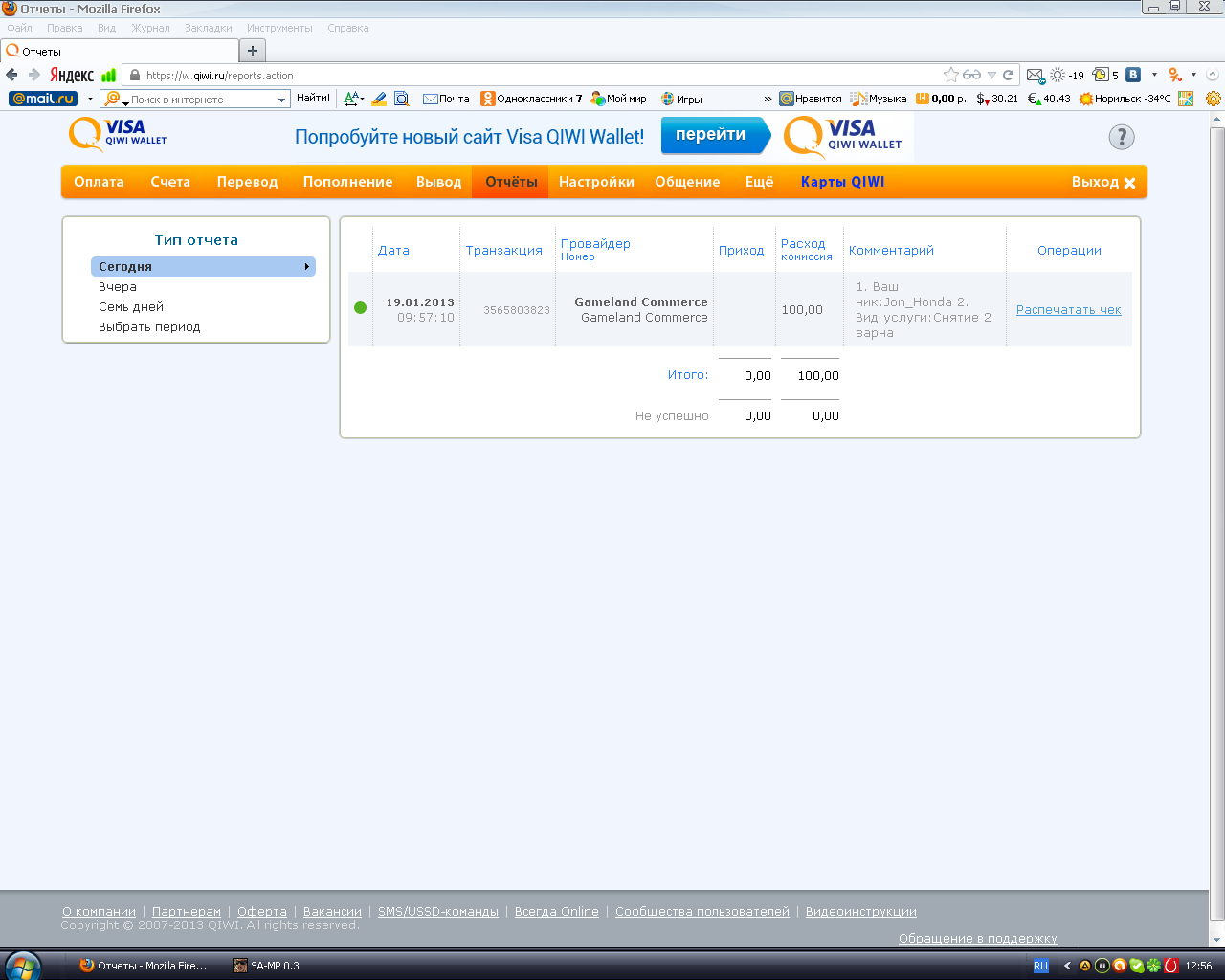Open the Счета menu tab

(x=170, y=182)
